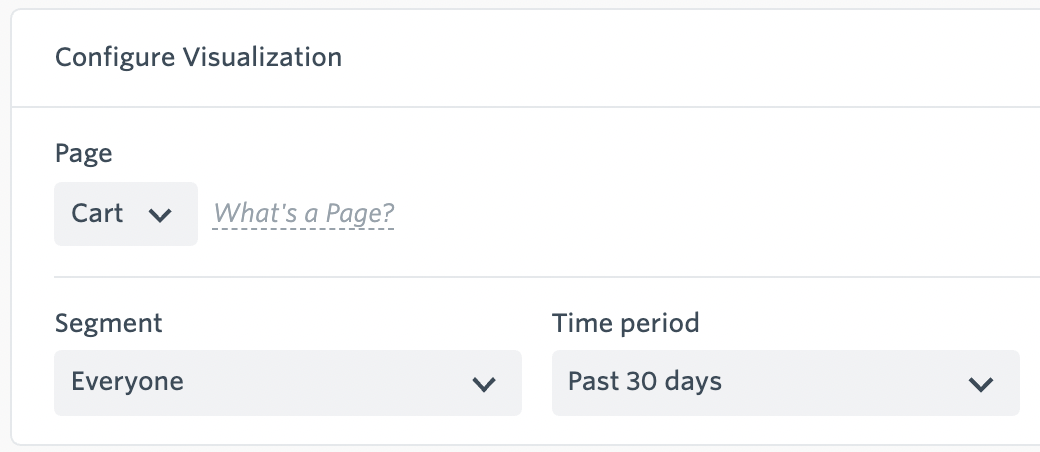Click the Configure Visualization heading
1040x452 pixels.
pyautogui.click(x=198, y=57)
